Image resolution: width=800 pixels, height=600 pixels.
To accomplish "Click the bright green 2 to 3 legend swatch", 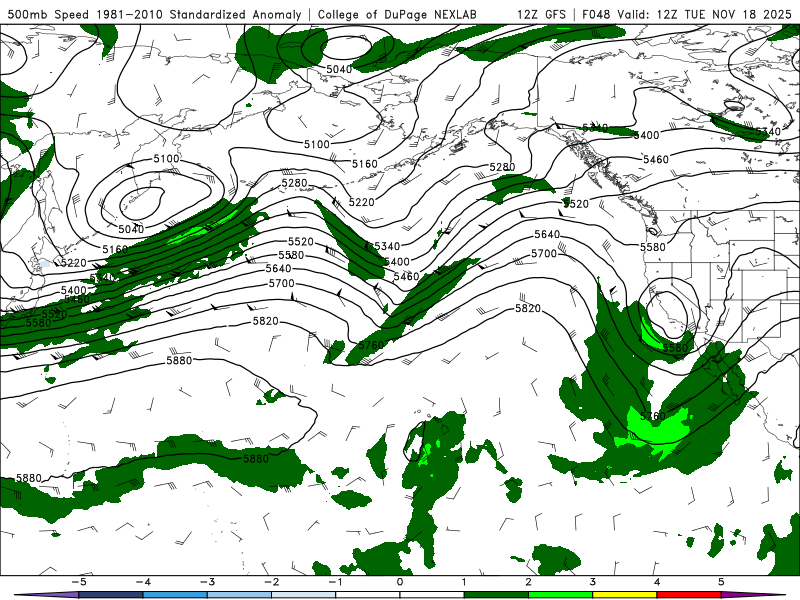I will coord(561,595).
